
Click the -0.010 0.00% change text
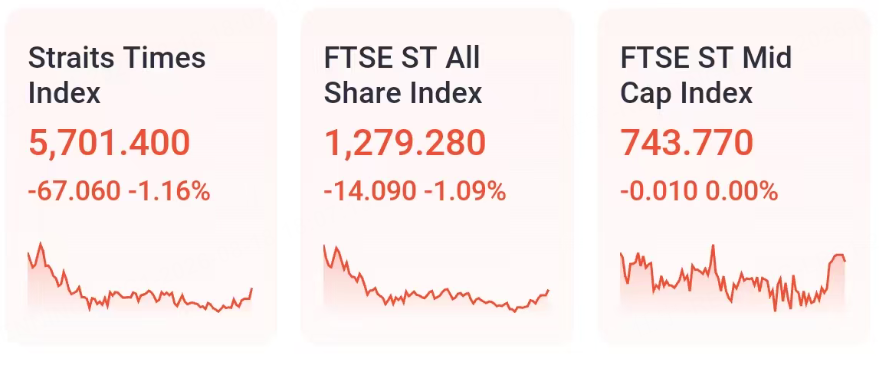(698, 192)
